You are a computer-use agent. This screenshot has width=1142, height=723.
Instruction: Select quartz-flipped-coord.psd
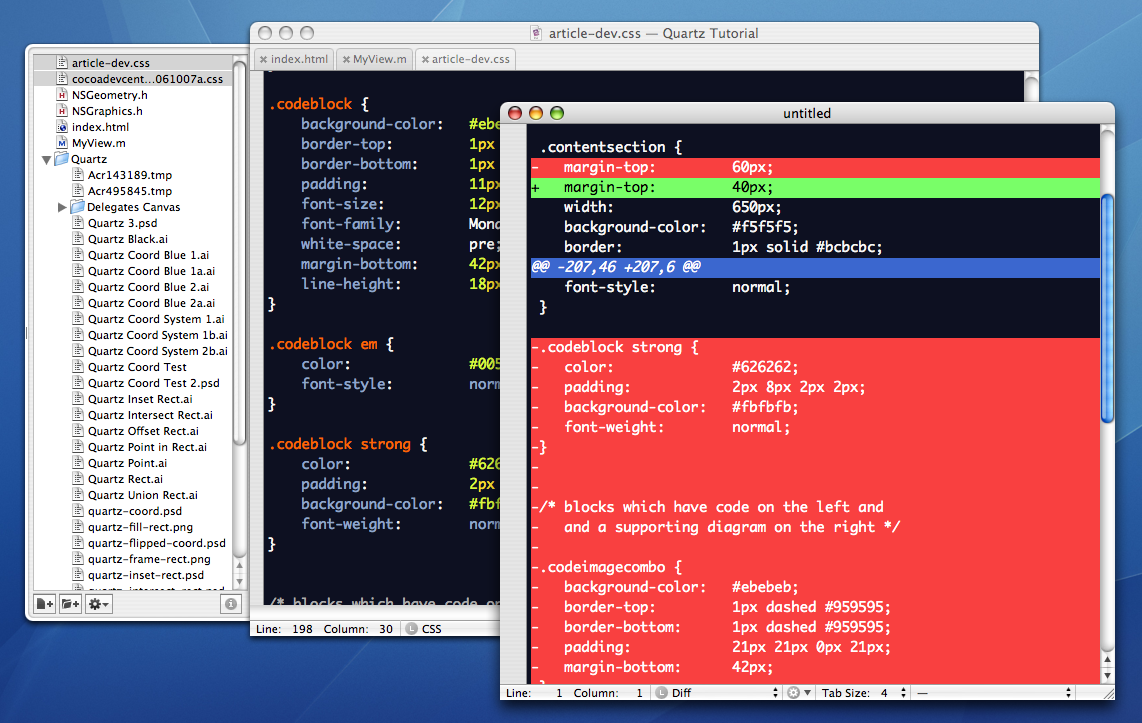pos(157,544)
